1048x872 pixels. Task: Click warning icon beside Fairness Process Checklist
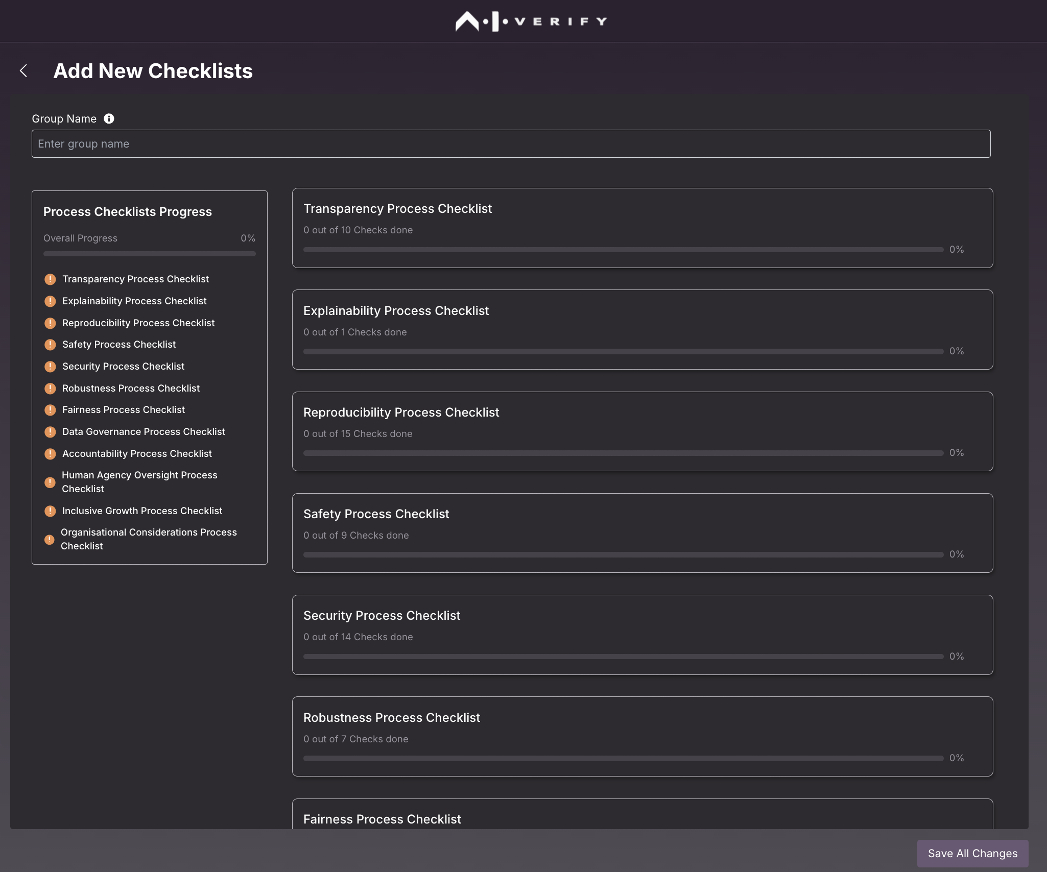(50, 410)
